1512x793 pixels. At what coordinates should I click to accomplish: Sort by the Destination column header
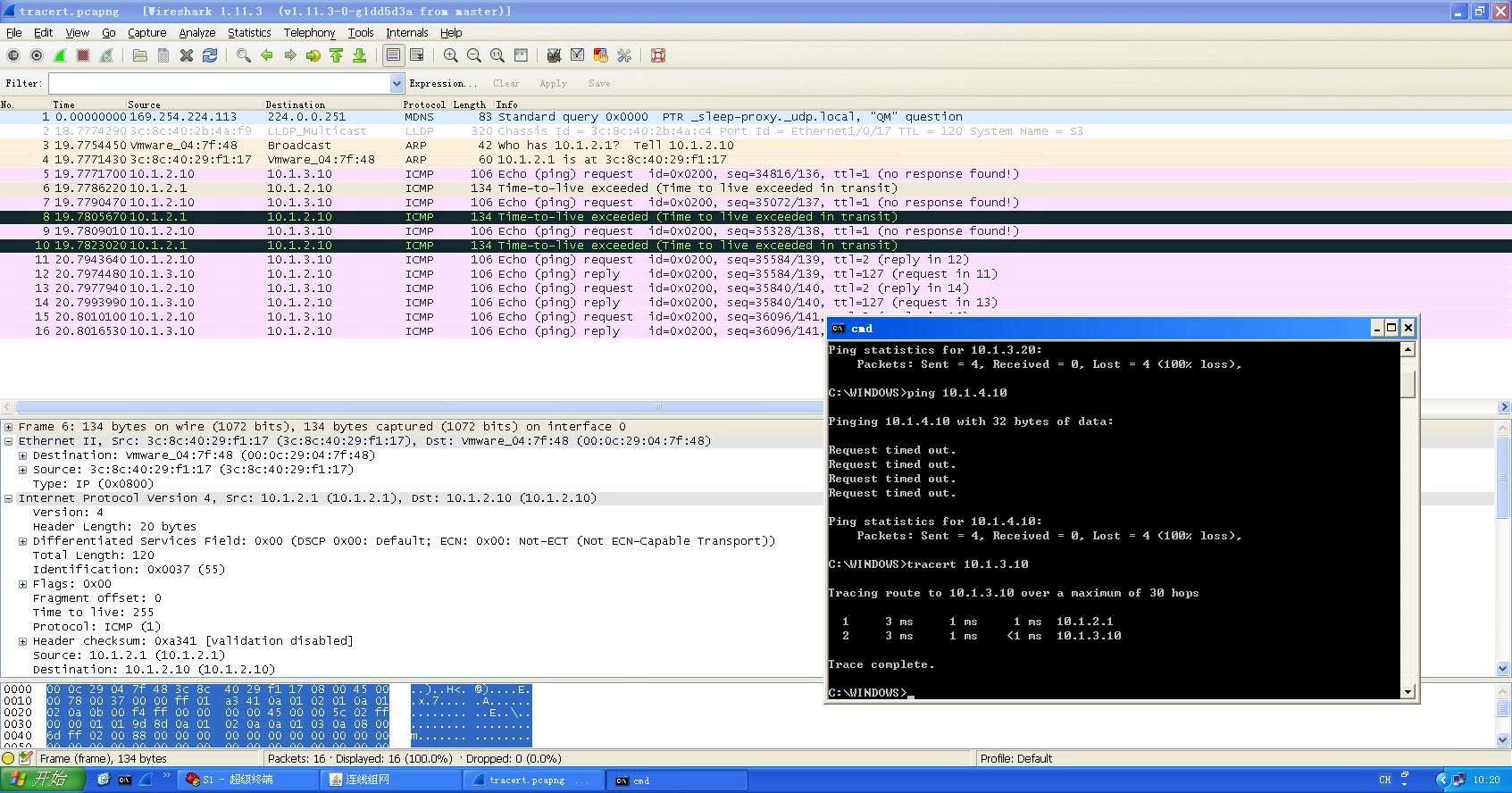tap(296, 104)
